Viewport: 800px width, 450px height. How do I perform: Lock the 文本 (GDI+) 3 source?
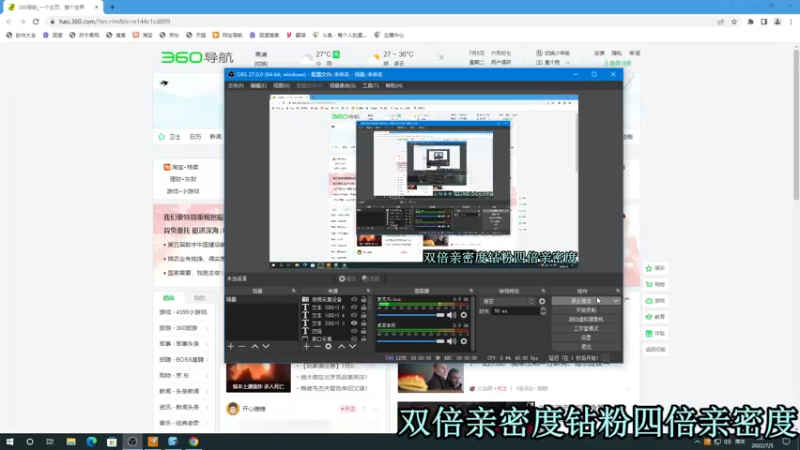pyautogui.click(x=364, y=323)
